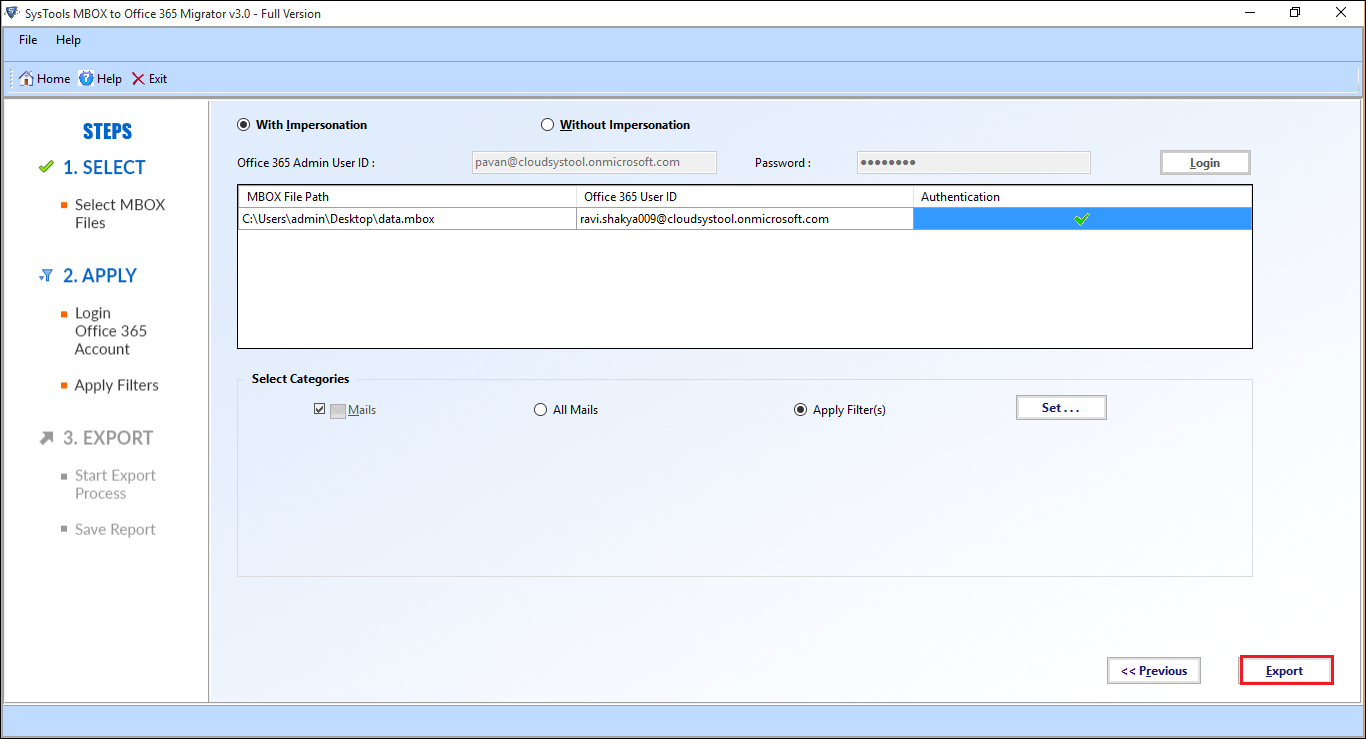Select With Impersonation radio button
Screen dimensions: 1366x739
(x=243, y=125)
